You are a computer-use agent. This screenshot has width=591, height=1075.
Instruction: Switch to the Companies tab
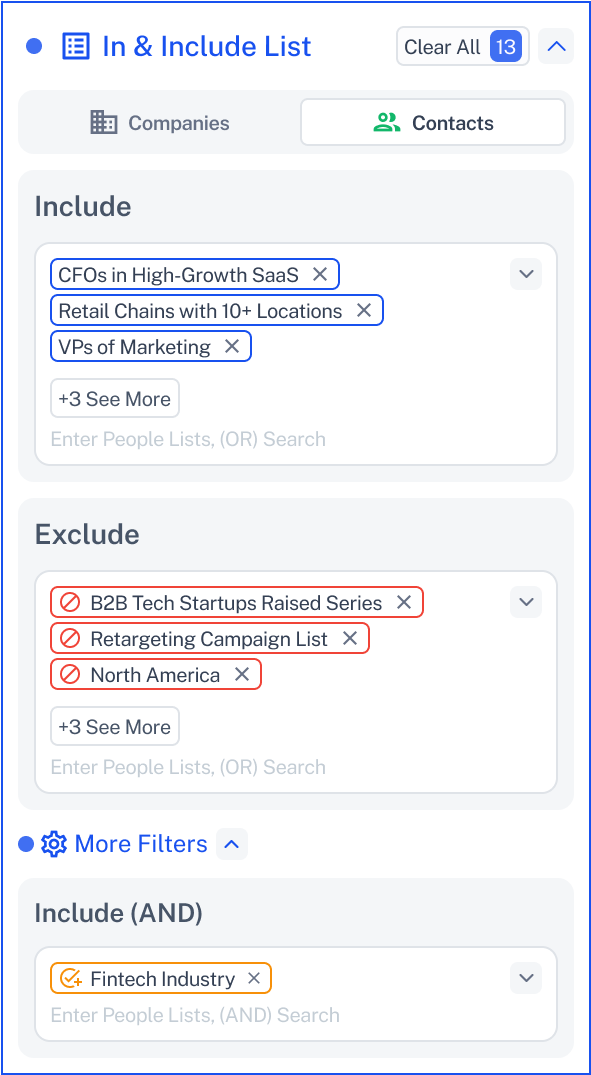coord(160,123)
